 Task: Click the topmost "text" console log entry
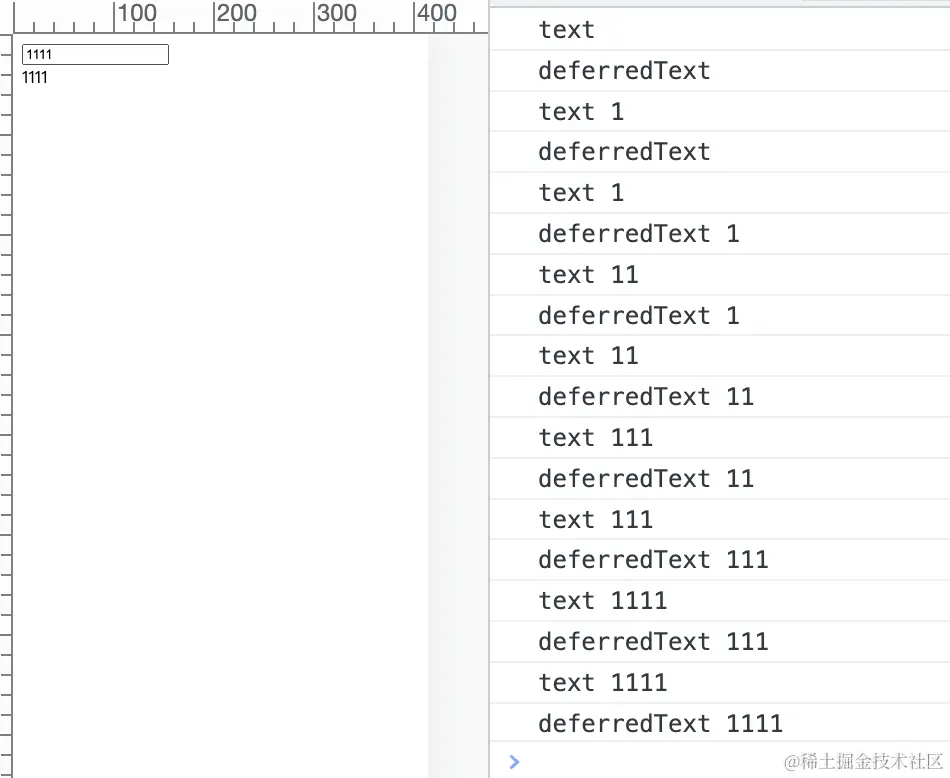566,30
